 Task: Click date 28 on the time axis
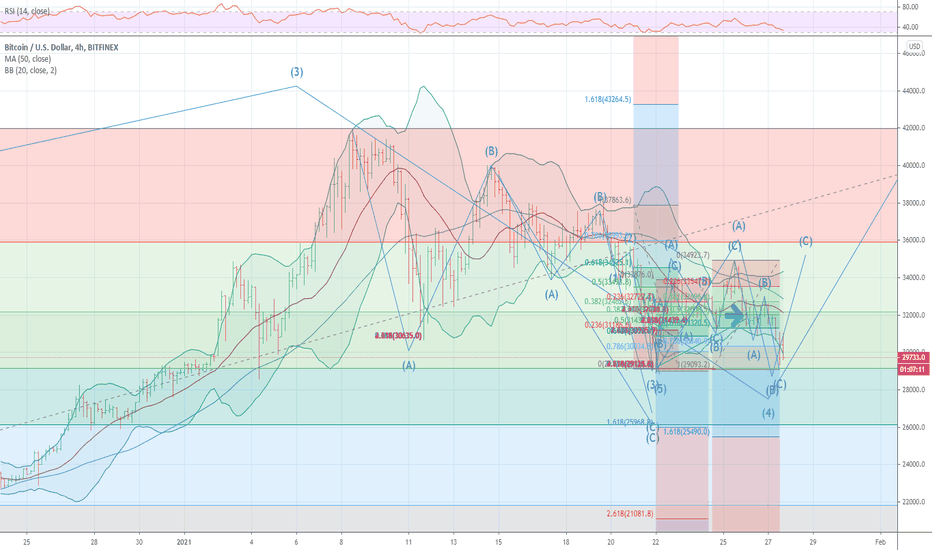pyautogui.click(x=94, y=542)
